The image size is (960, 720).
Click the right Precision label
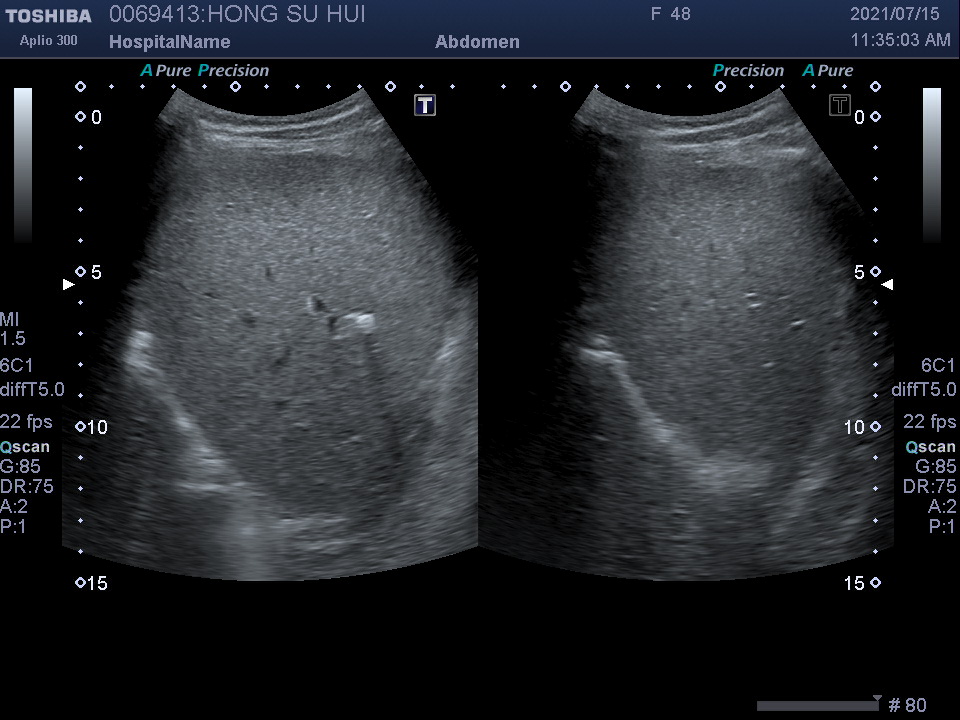(748, 71)
